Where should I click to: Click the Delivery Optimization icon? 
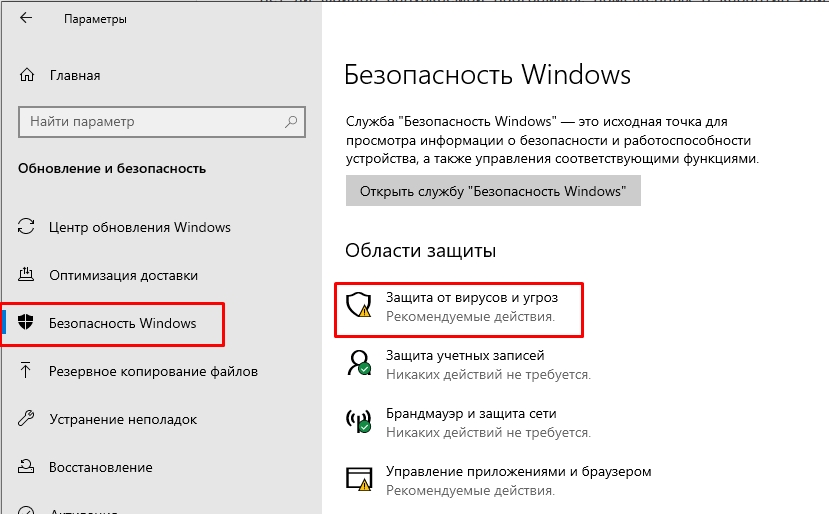point(27,275)
